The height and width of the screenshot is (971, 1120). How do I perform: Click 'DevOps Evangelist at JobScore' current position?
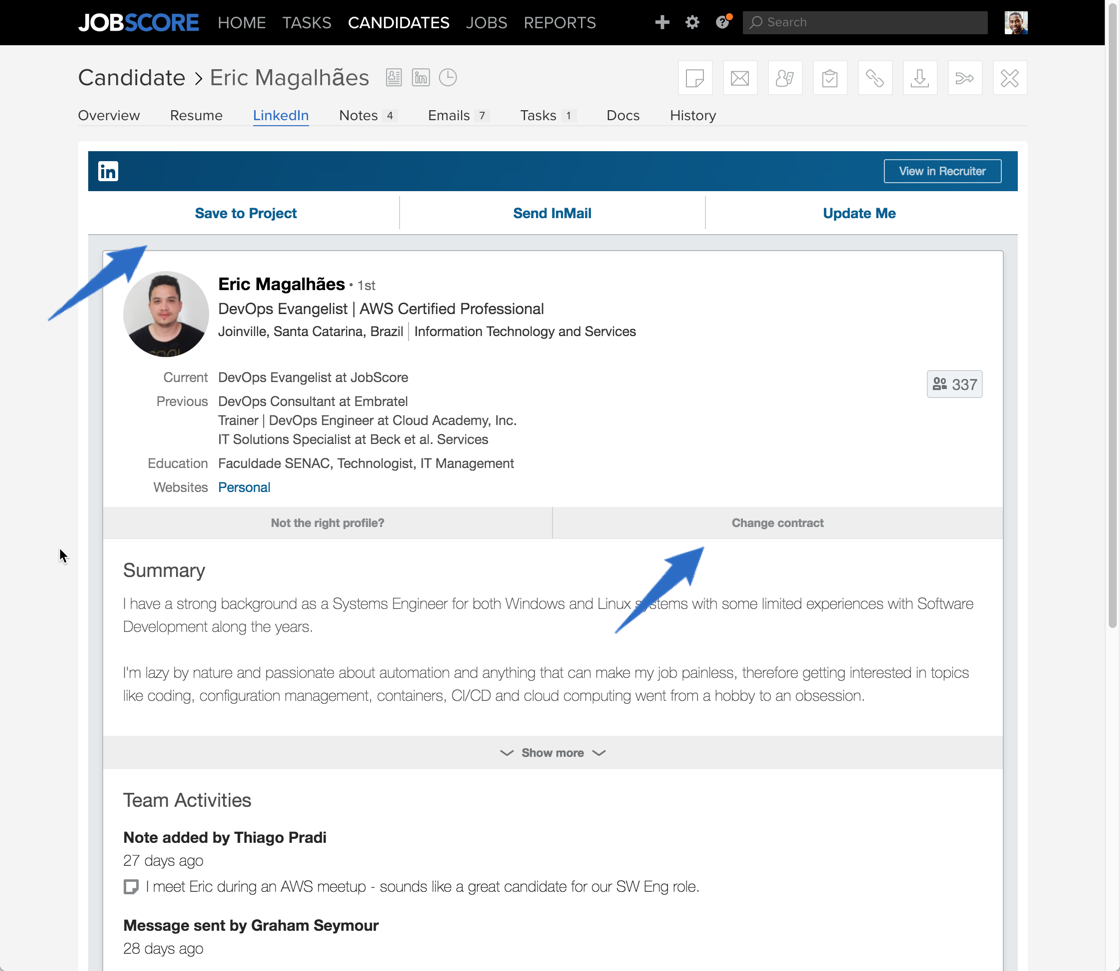(313, 377)
